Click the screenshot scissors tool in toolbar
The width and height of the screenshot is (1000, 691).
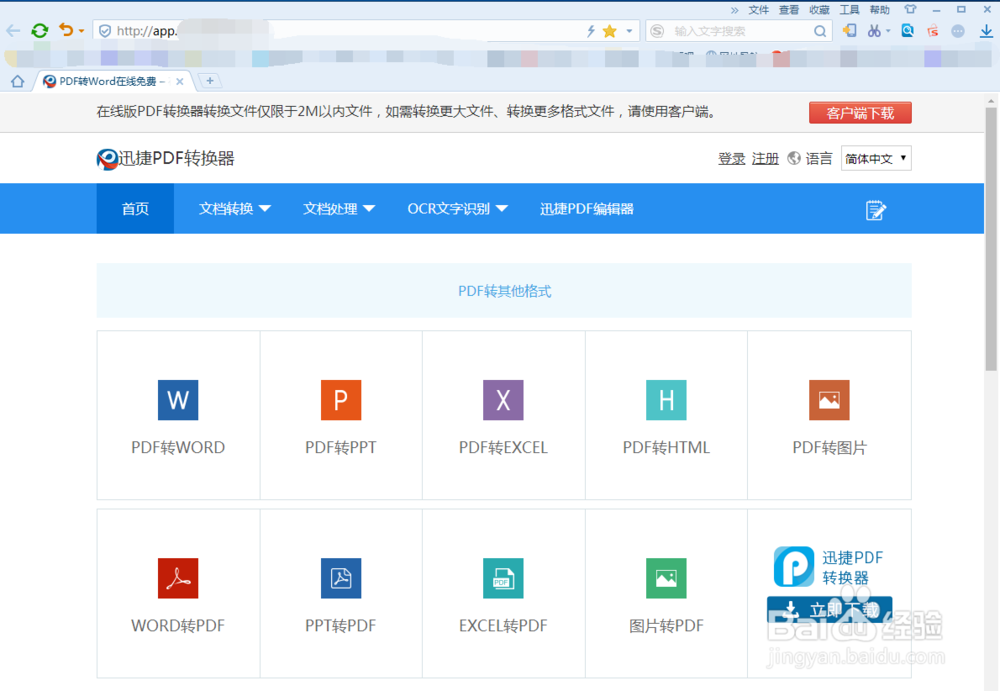[874, 31]
